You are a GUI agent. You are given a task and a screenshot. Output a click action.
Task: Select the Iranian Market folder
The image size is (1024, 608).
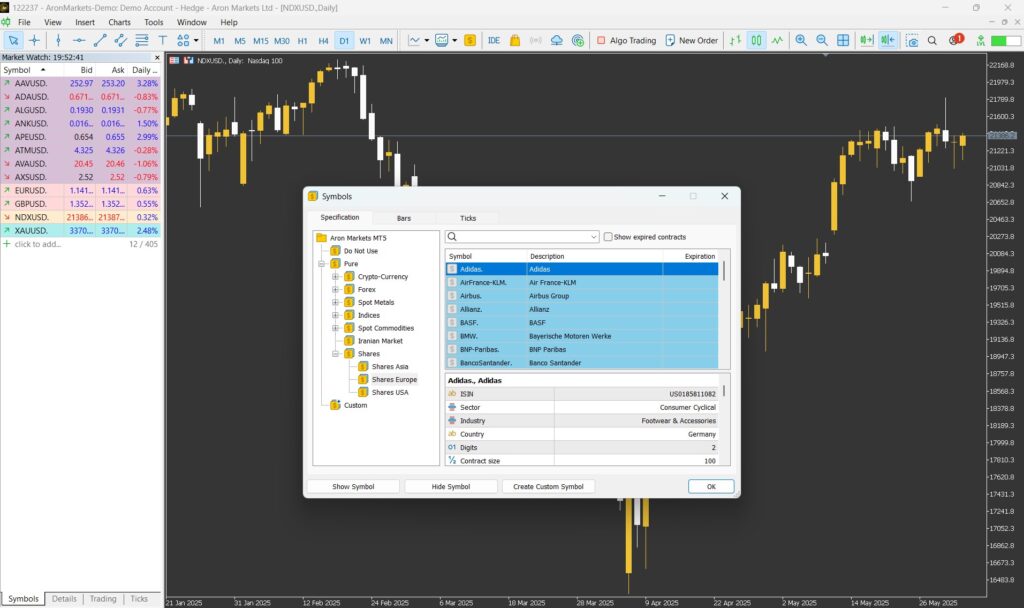[380, 341]
